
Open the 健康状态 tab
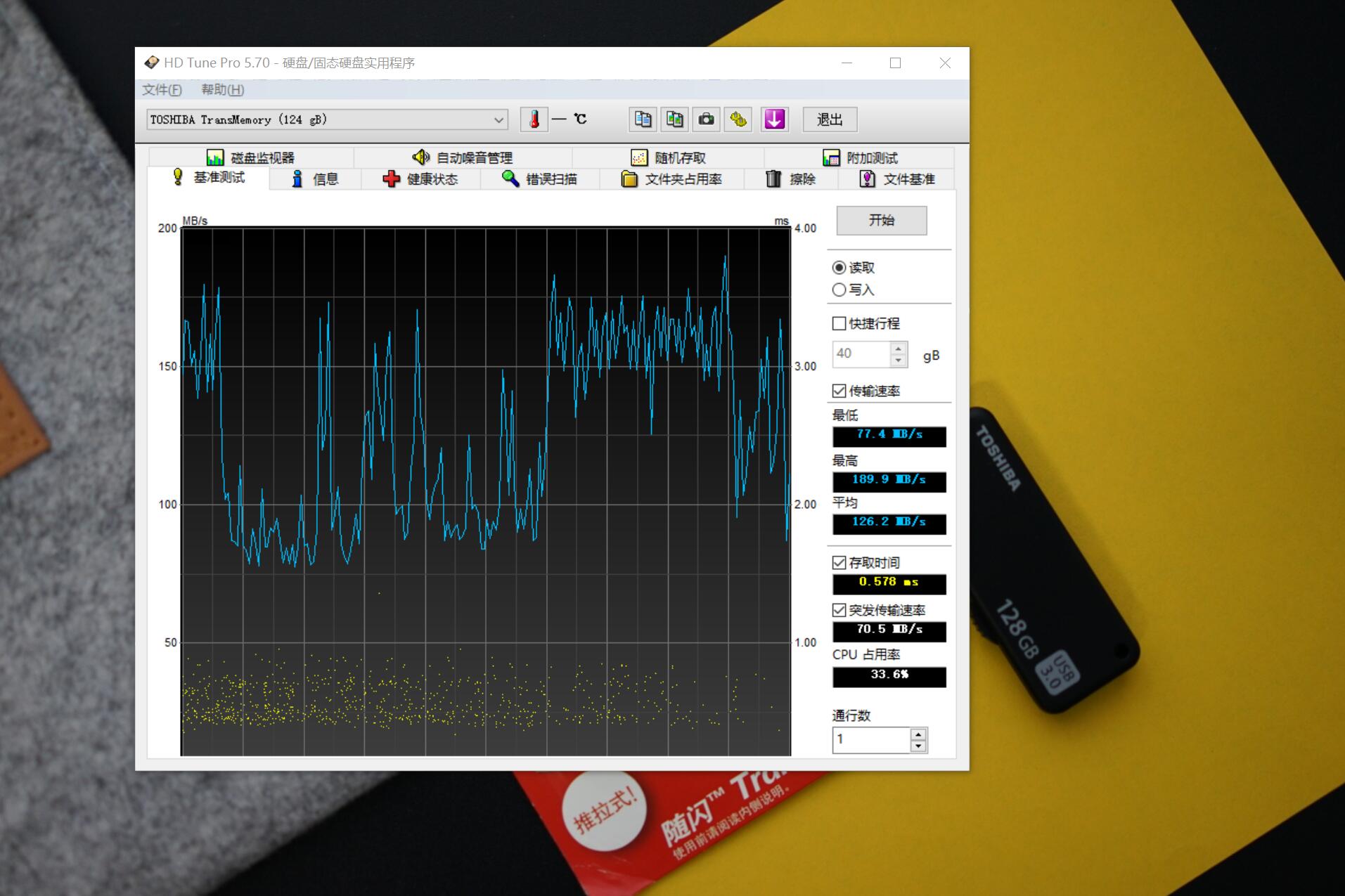pyautogui.click(x=420, y=179)
